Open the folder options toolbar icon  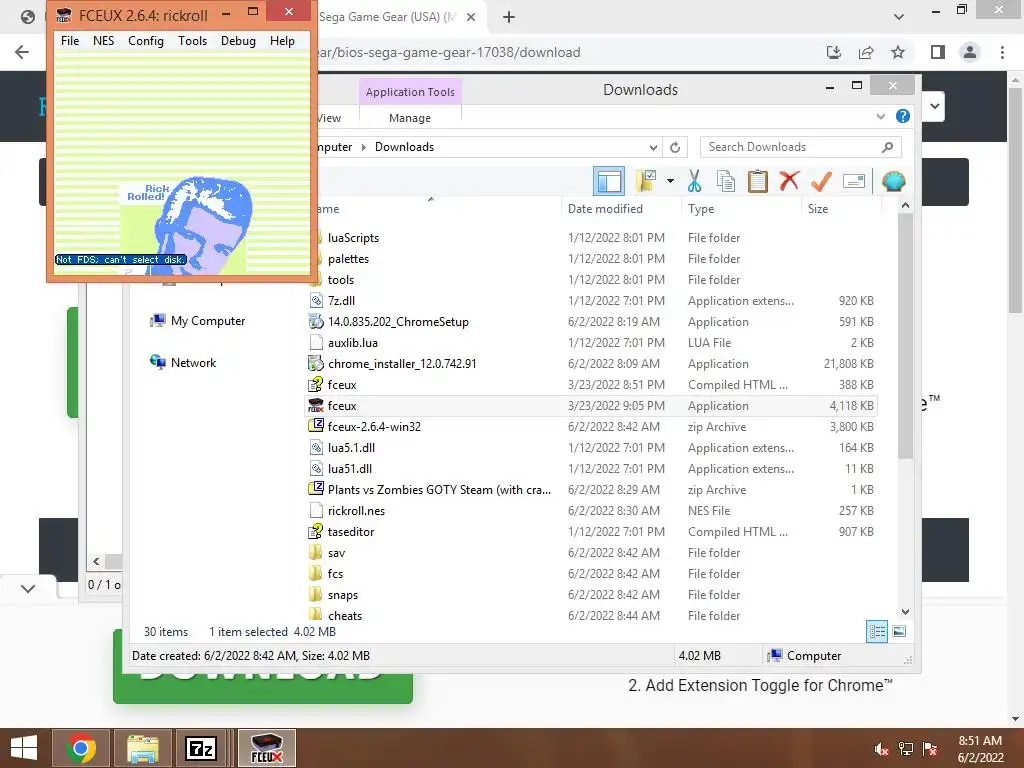(x=646, y=181)
